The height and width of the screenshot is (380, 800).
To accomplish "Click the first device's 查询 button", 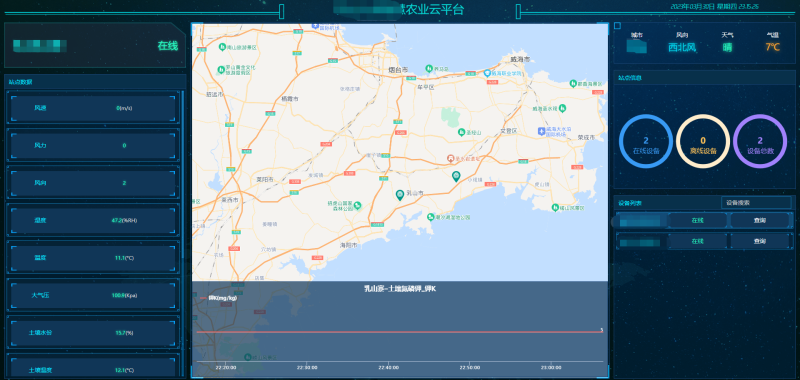I will click(760, 220).
